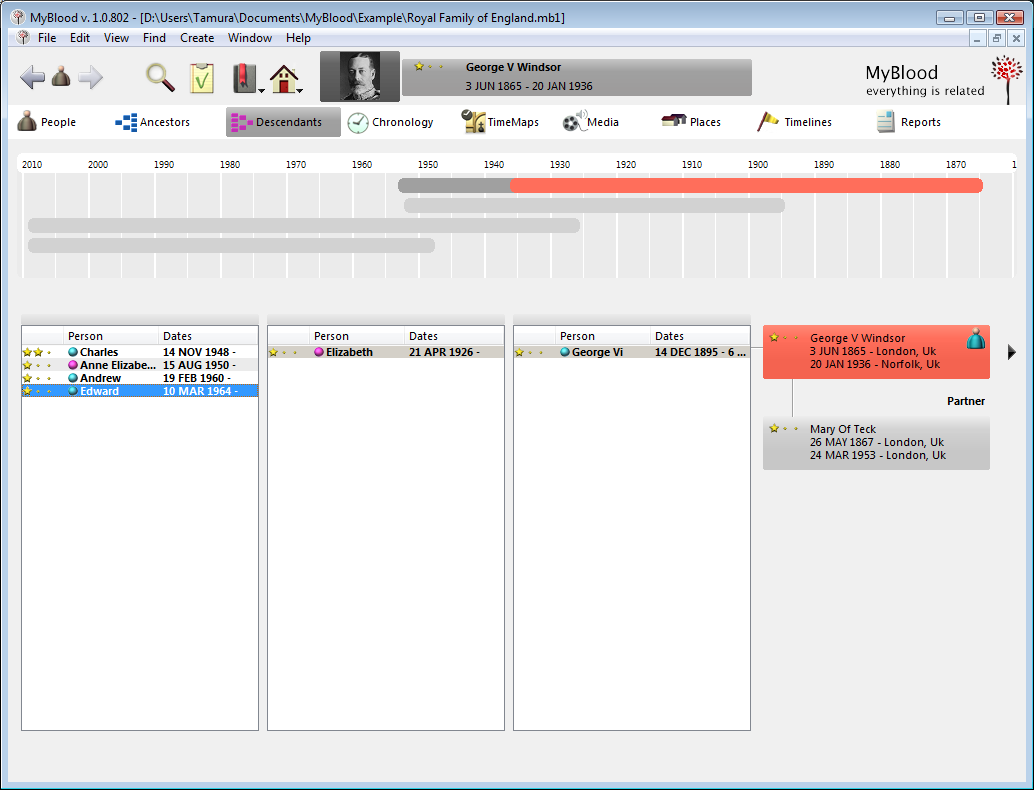This screenshot has width=1034, height=790.
Task: Open the People view
Action: pyautogui.click(x=47, y=122)
